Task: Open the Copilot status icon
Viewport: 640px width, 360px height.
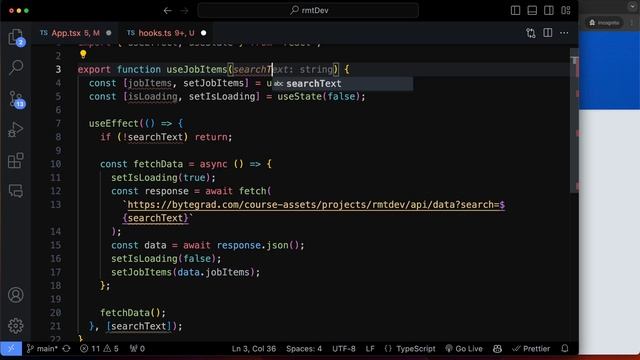Action: pos(497,349)
